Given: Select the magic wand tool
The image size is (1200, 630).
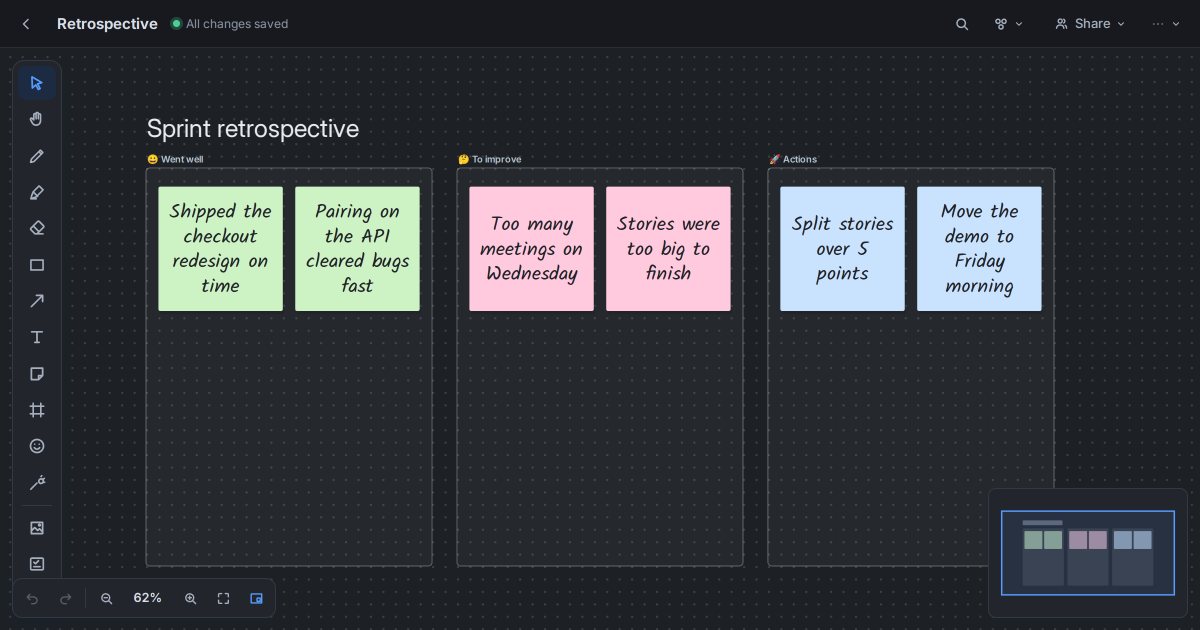Looking at the screenshot, I should coord(37,483).
